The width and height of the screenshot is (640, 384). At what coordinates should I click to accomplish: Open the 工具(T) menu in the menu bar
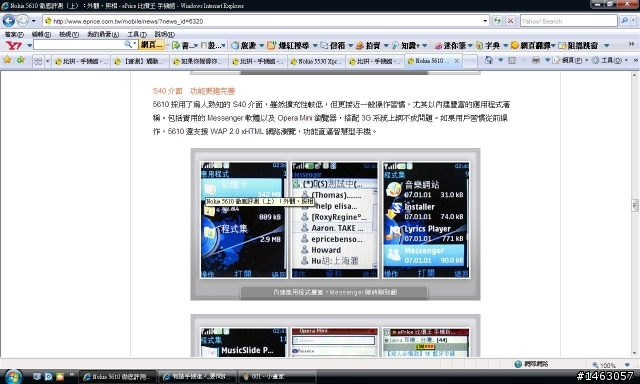pyautogui.click(x=137, y=35)
